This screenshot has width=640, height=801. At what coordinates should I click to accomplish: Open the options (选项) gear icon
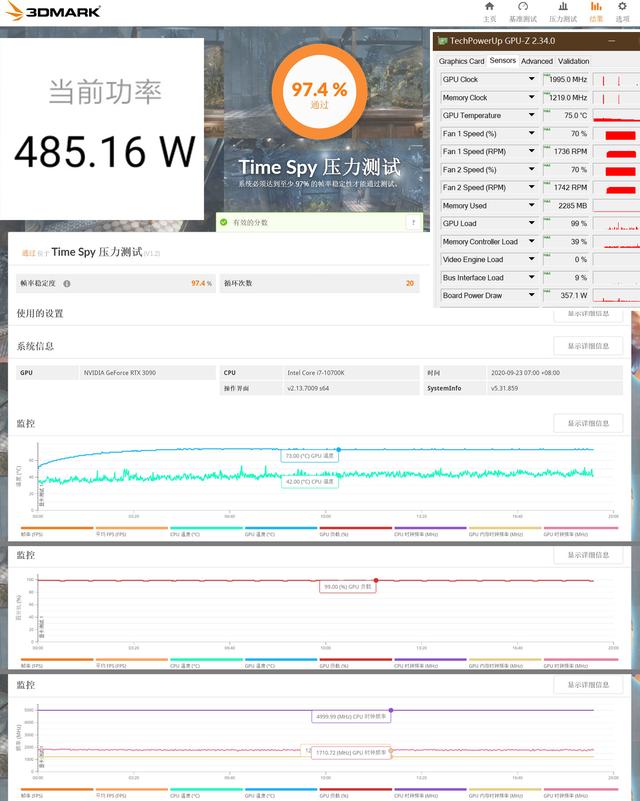click(622, 7)
